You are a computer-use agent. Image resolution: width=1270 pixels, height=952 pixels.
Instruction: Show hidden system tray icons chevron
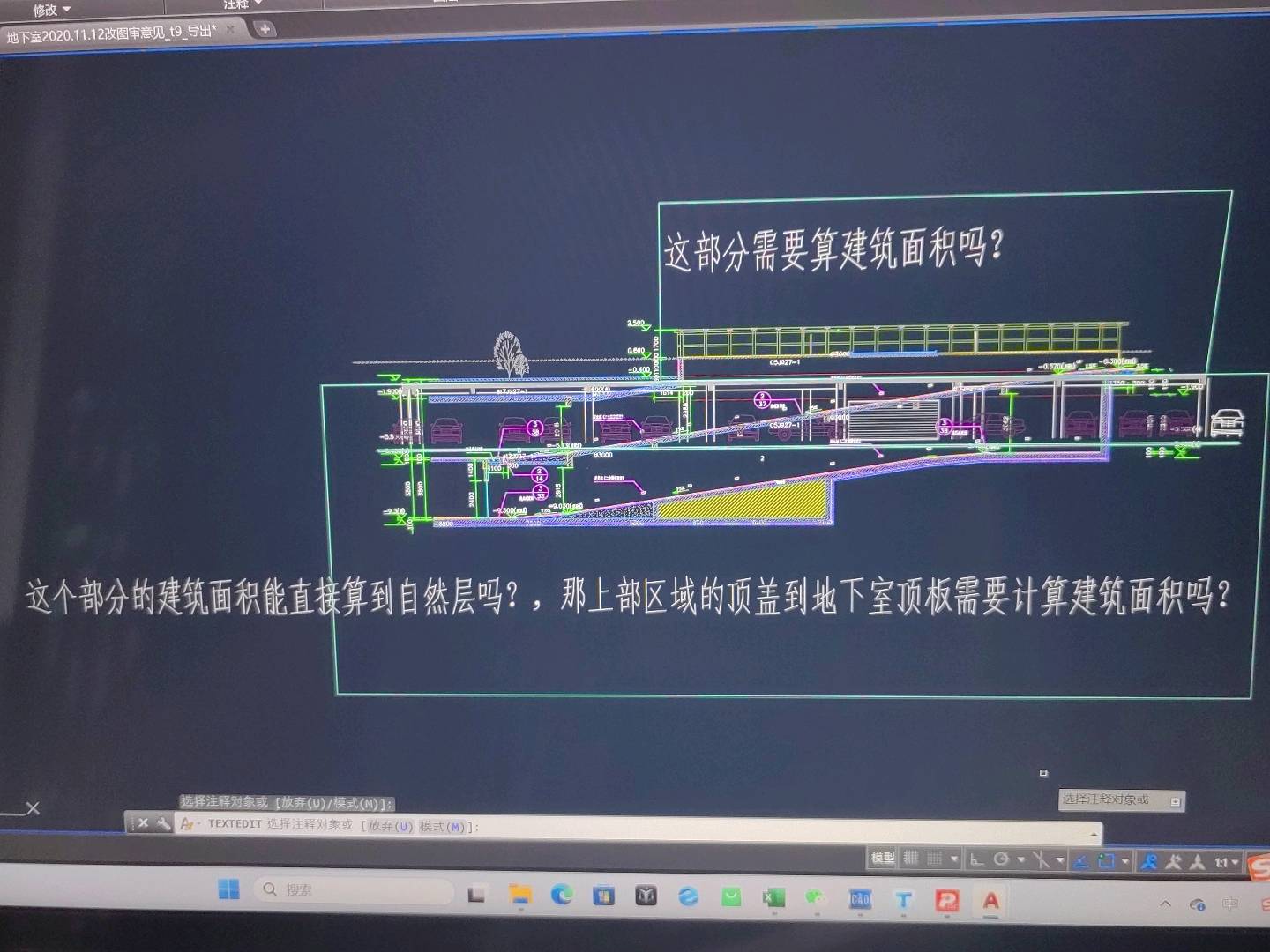[1165, 904]
